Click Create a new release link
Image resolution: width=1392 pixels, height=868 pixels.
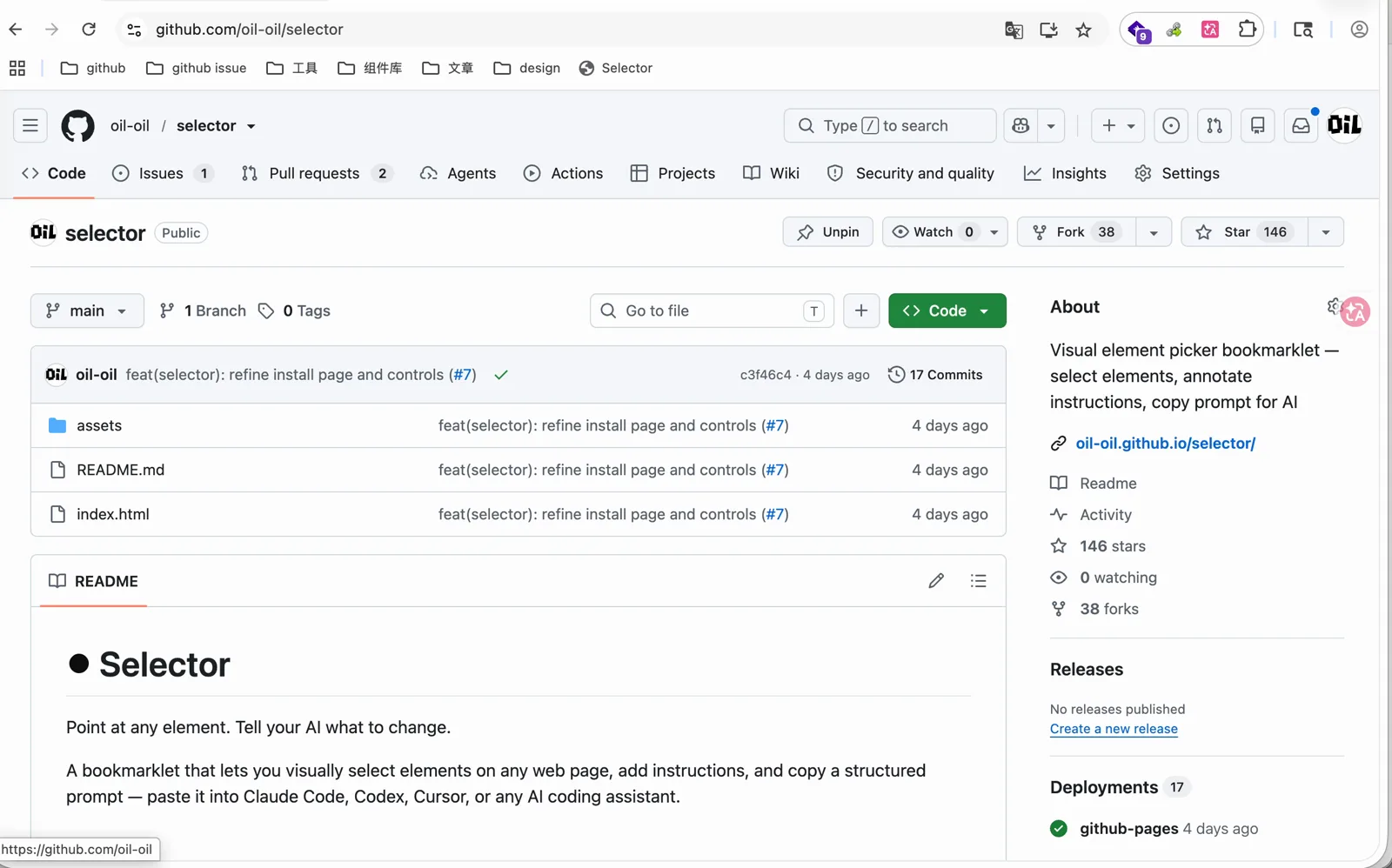pos(1114,729)
